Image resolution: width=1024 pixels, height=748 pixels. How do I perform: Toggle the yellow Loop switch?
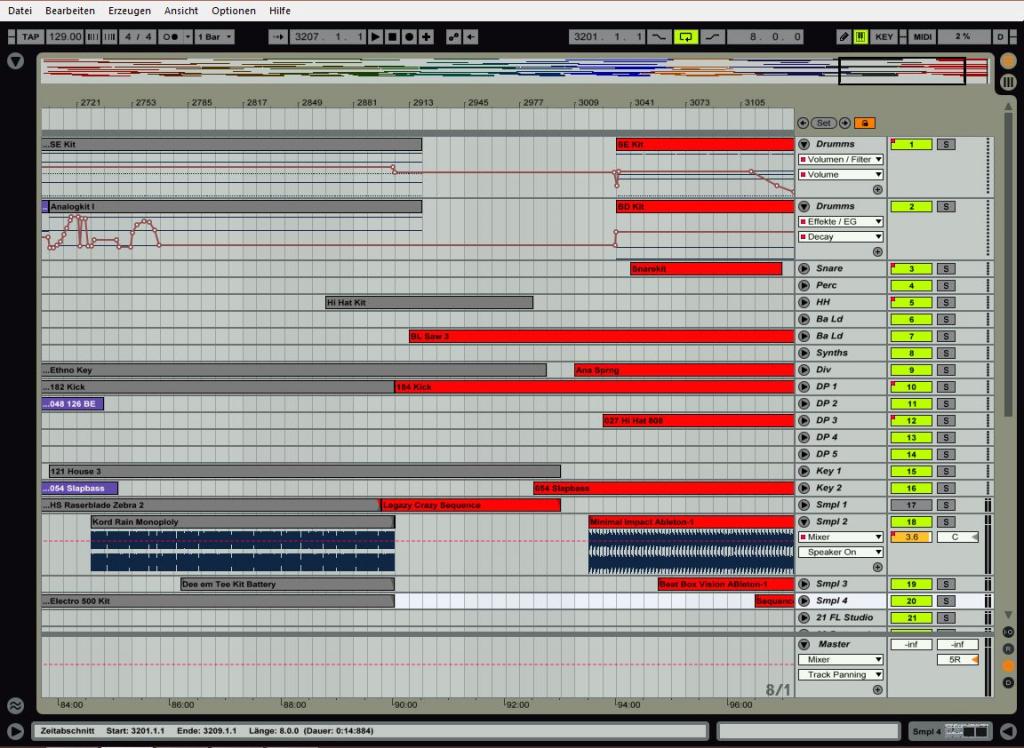686,37
